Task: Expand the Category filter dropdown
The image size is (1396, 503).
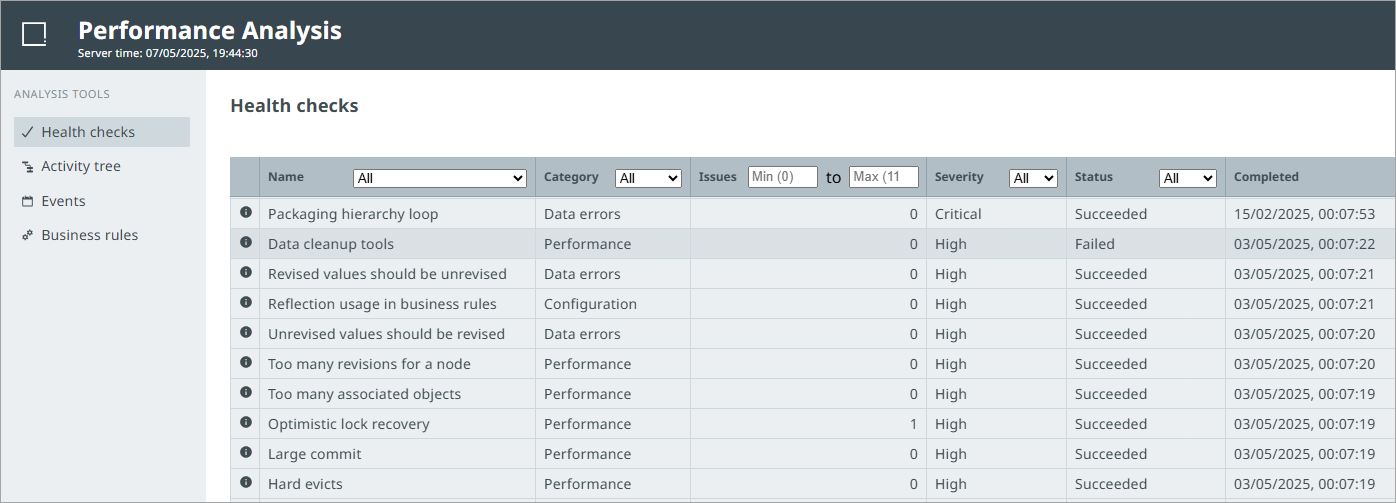Action: [x=648, y=178]
